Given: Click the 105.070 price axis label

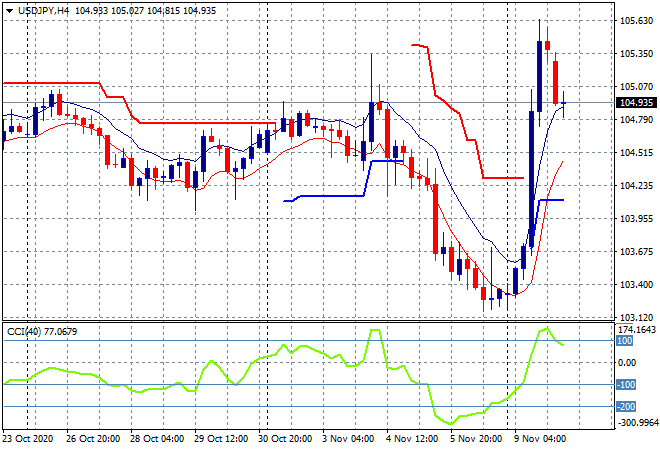Looking at the screenshot, I should pyautogui.click(x=636, y=87).
